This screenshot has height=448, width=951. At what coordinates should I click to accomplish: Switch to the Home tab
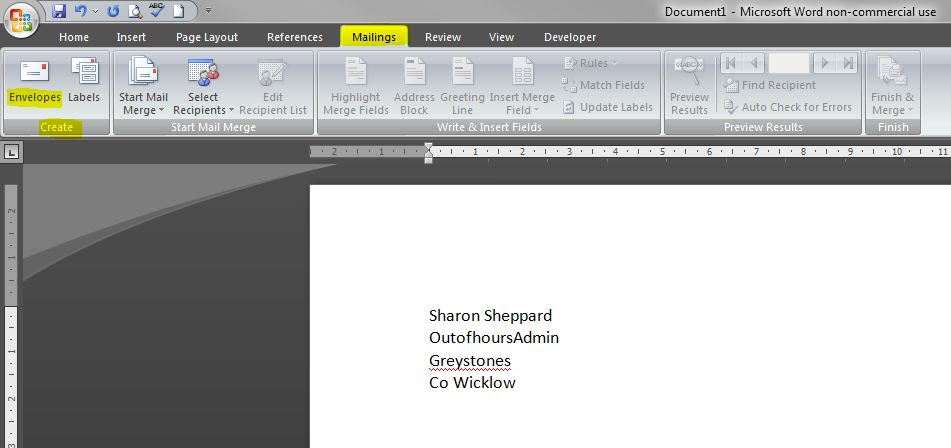click(x=74, y=37)
